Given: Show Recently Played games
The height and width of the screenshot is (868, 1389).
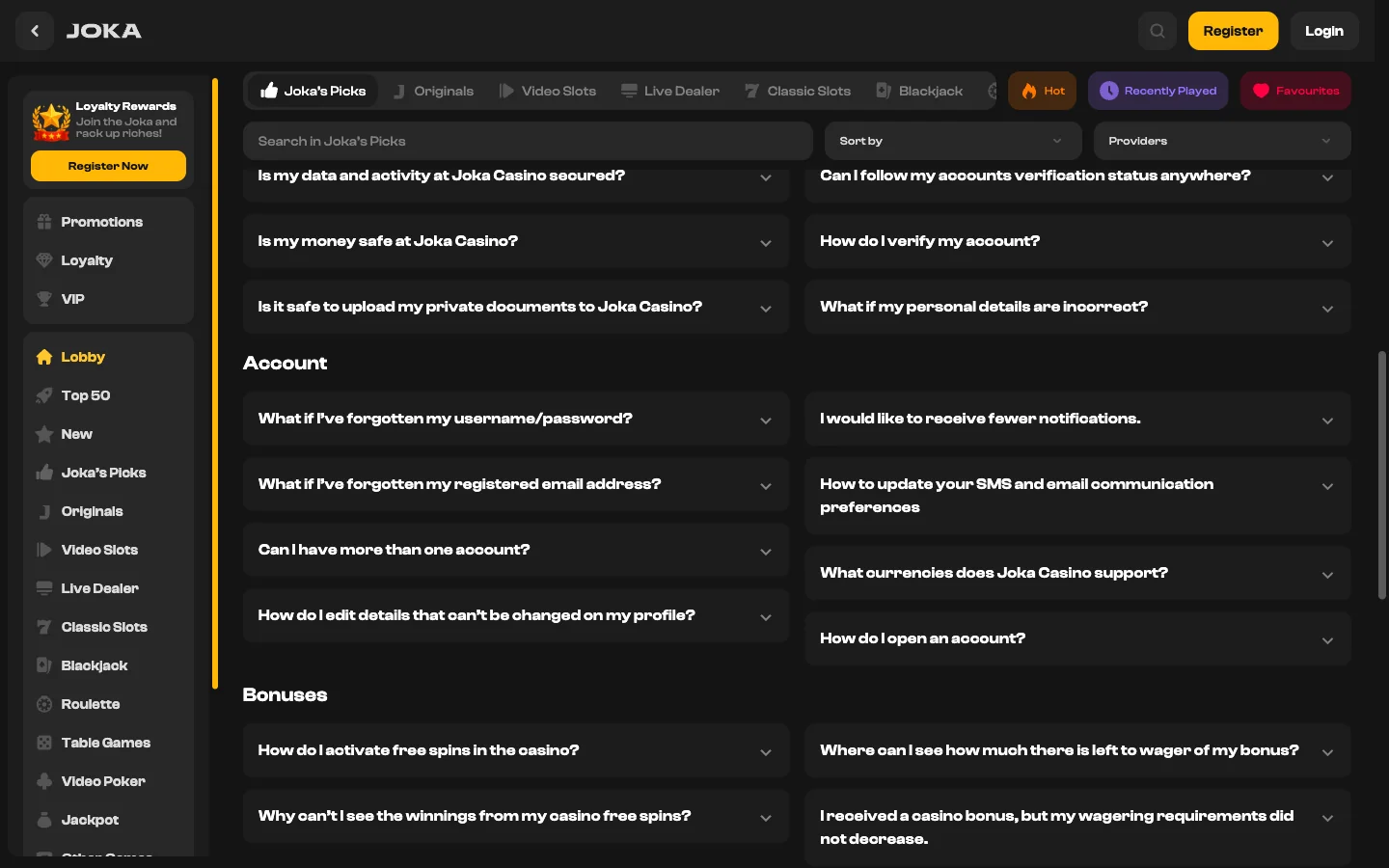Looking at the screenshot, I should 1158,91.
